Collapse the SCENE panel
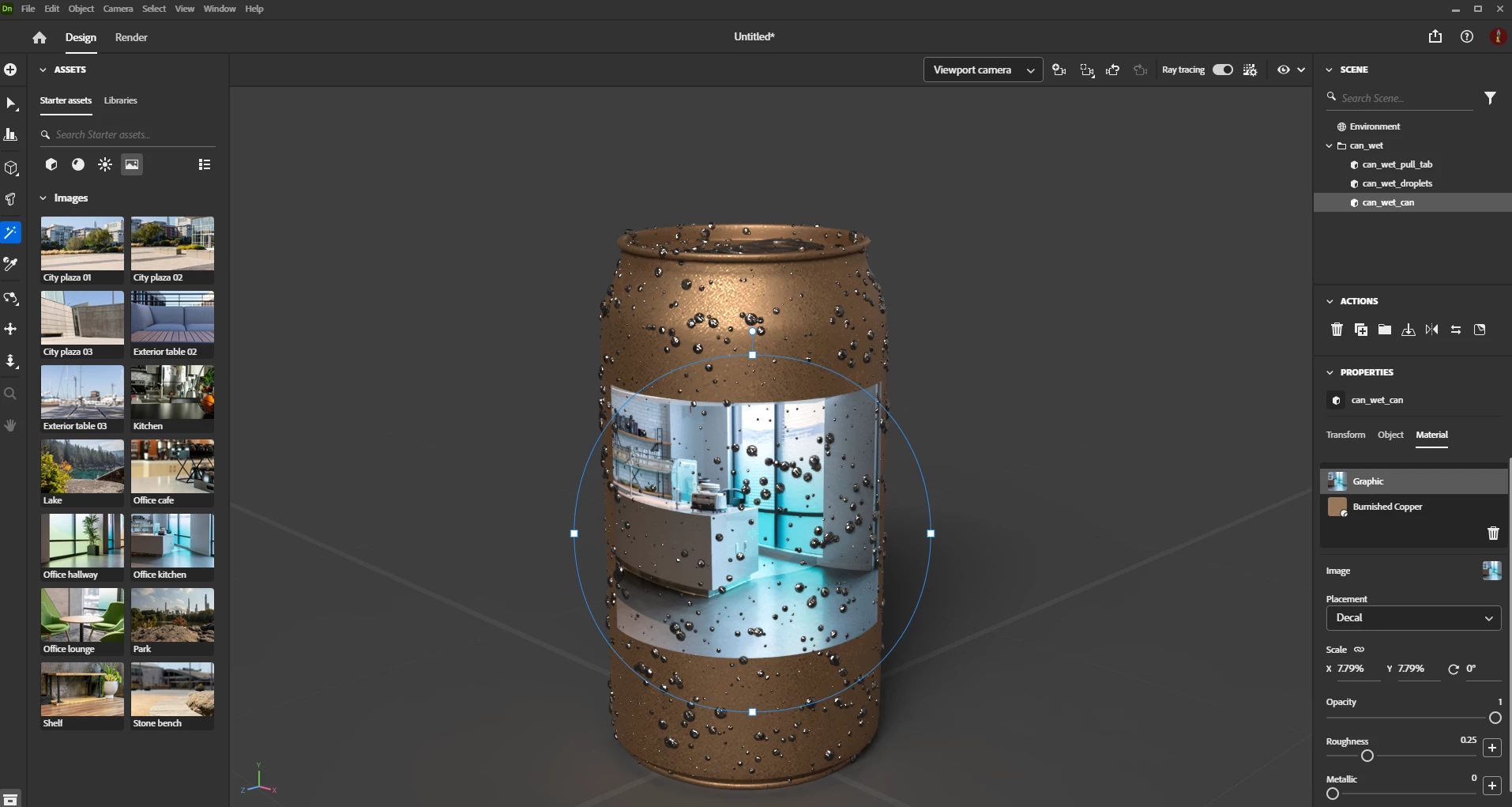 [1330, 70]
